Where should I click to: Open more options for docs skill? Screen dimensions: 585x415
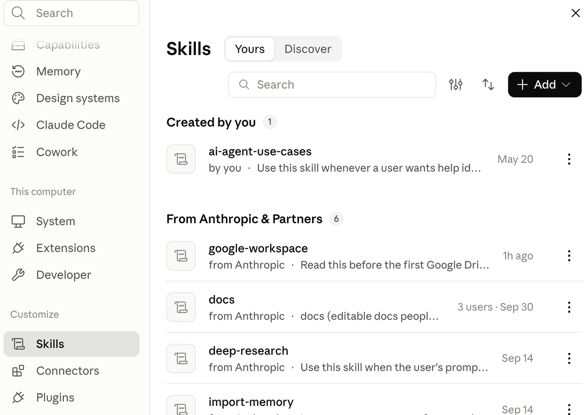(x=569, y=307)
